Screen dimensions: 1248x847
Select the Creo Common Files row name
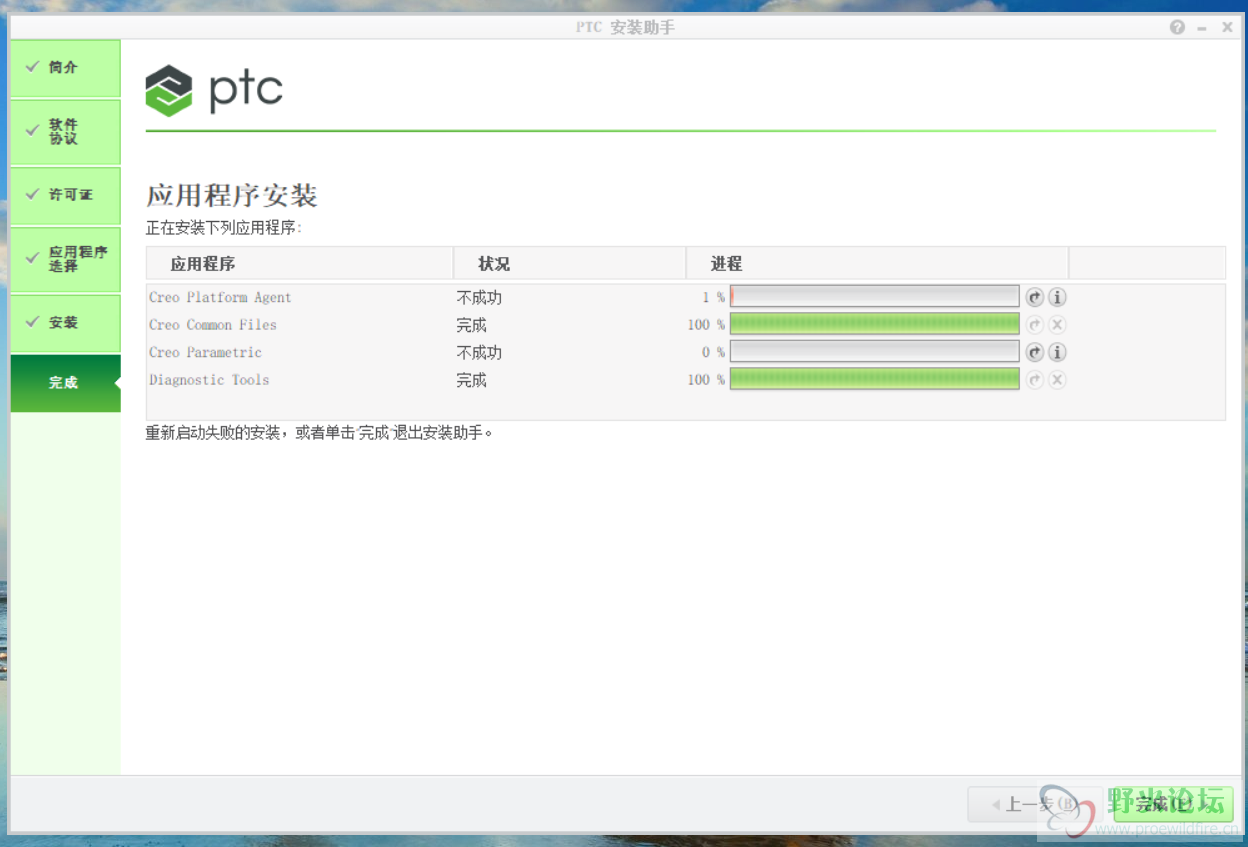pyautogui.click(x=213, y=324)
